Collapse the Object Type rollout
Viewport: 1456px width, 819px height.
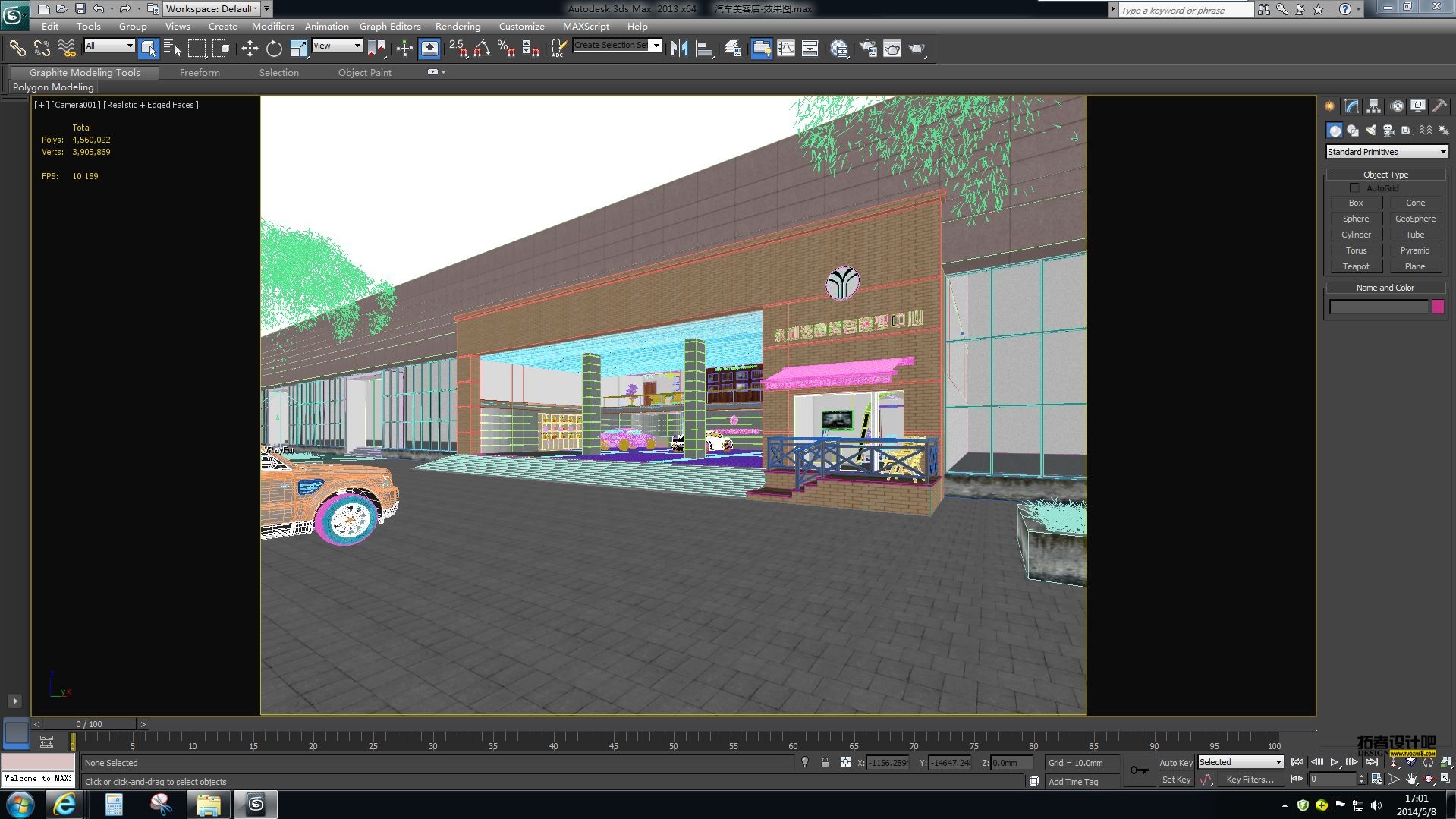[x=1385, y=175]
